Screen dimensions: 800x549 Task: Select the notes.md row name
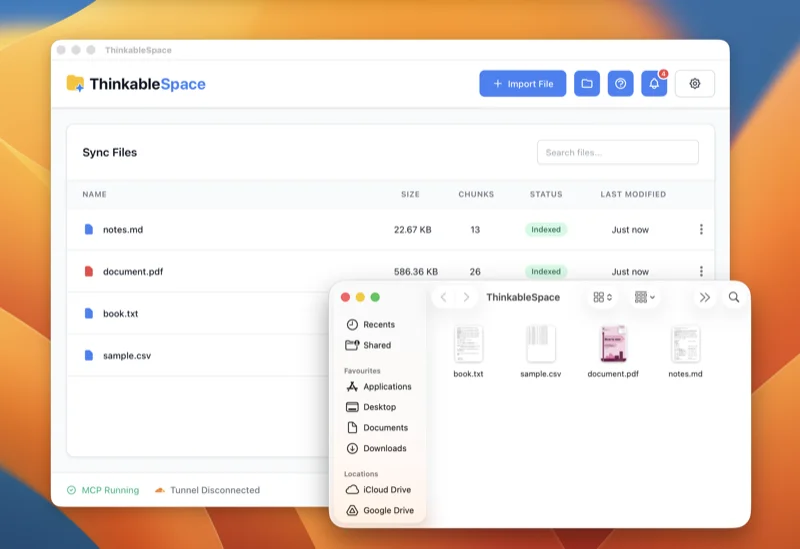[x=123, y=230]
